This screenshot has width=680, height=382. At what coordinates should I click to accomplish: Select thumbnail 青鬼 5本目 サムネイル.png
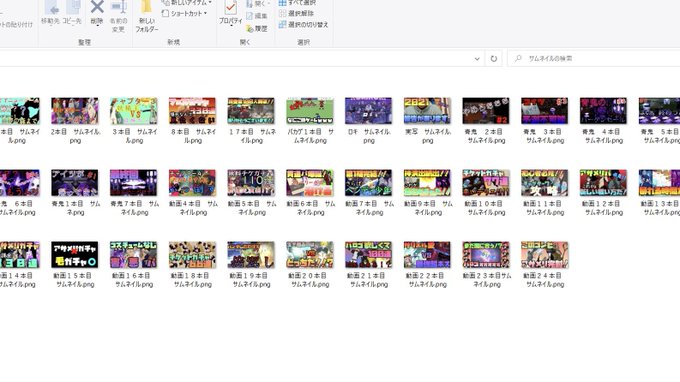point(659,111)
